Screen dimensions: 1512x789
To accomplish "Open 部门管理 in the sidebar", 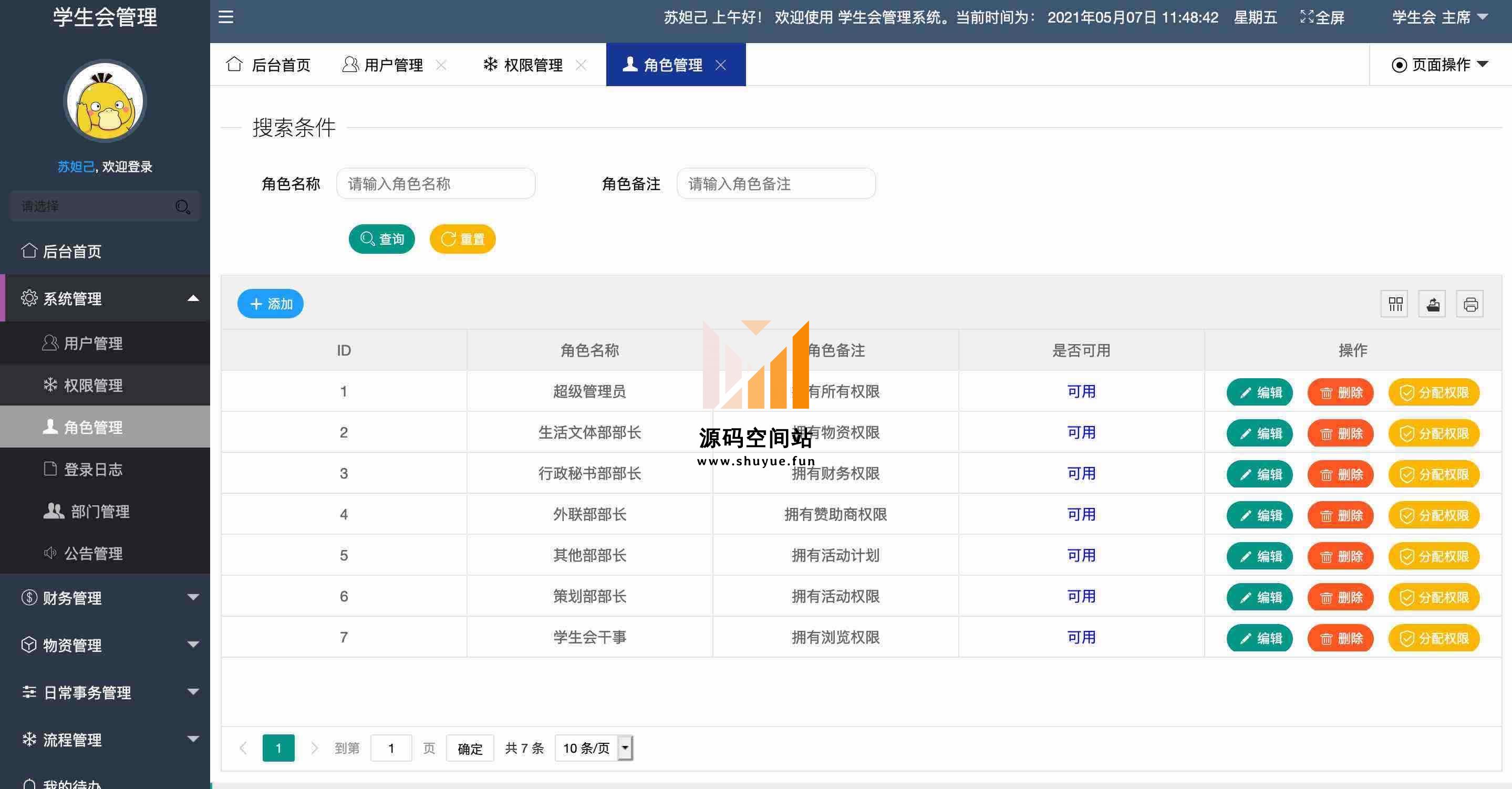I will pyautogui.click(x=105, y=511).
